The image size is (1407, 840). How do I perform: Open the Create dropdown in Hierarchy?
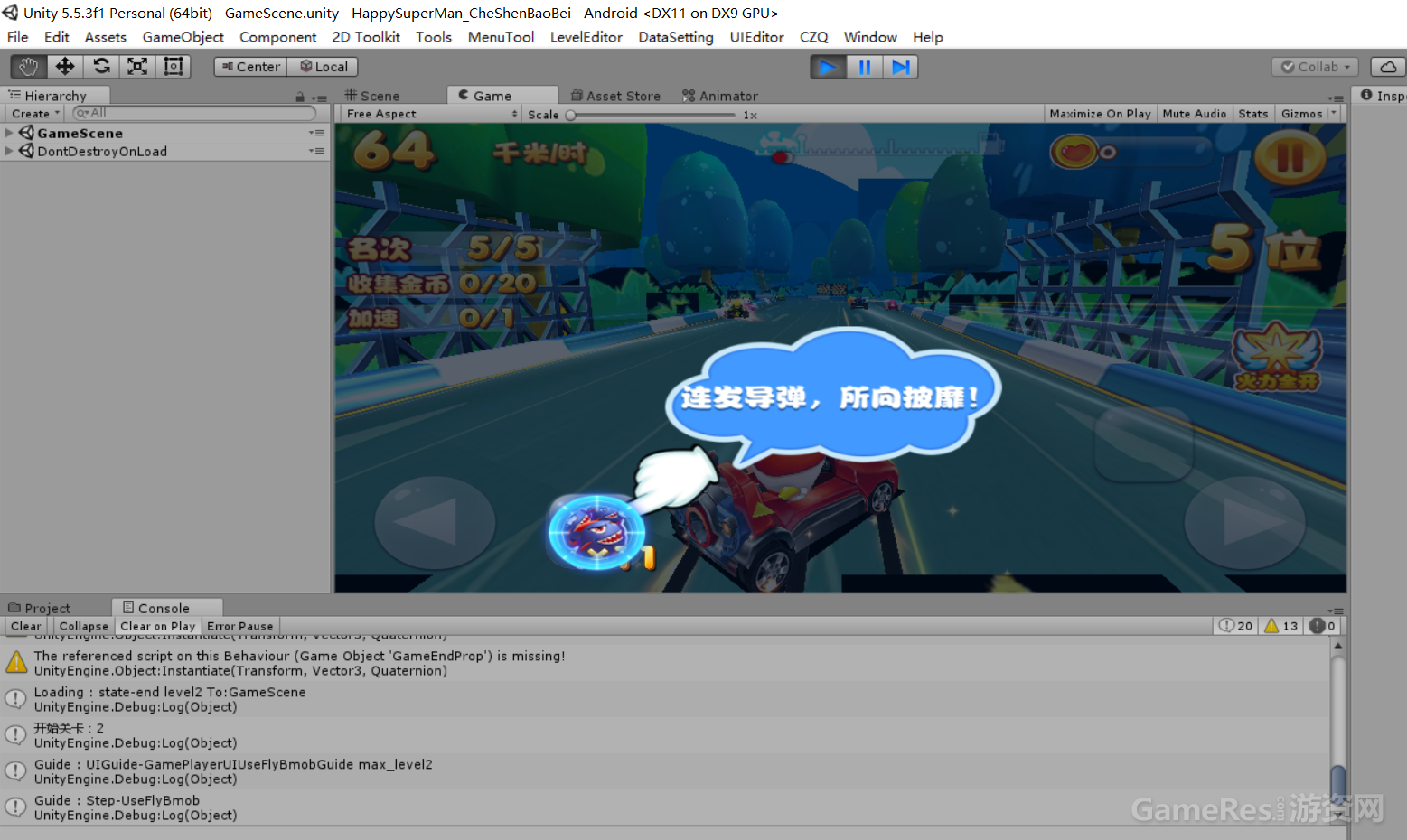[35, 114]
